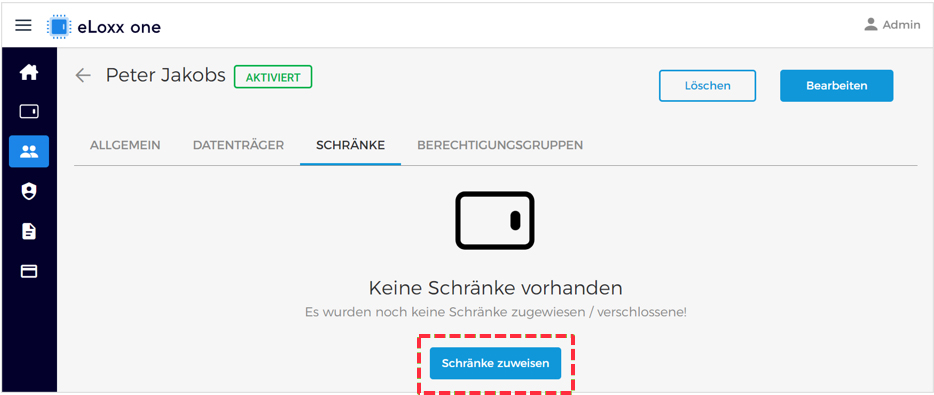Click the 'eLoxx one' title text
Image resolution: width=934 pixels, height=395 pixels.
click(x=119, y=27)
